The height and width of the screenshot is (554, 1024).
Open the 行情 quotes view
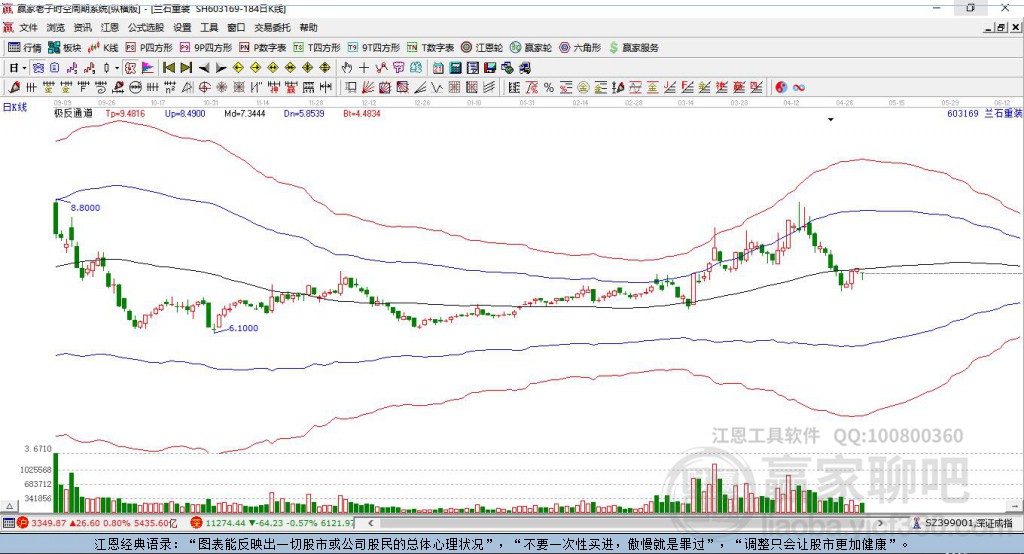(x=24, y=48)
